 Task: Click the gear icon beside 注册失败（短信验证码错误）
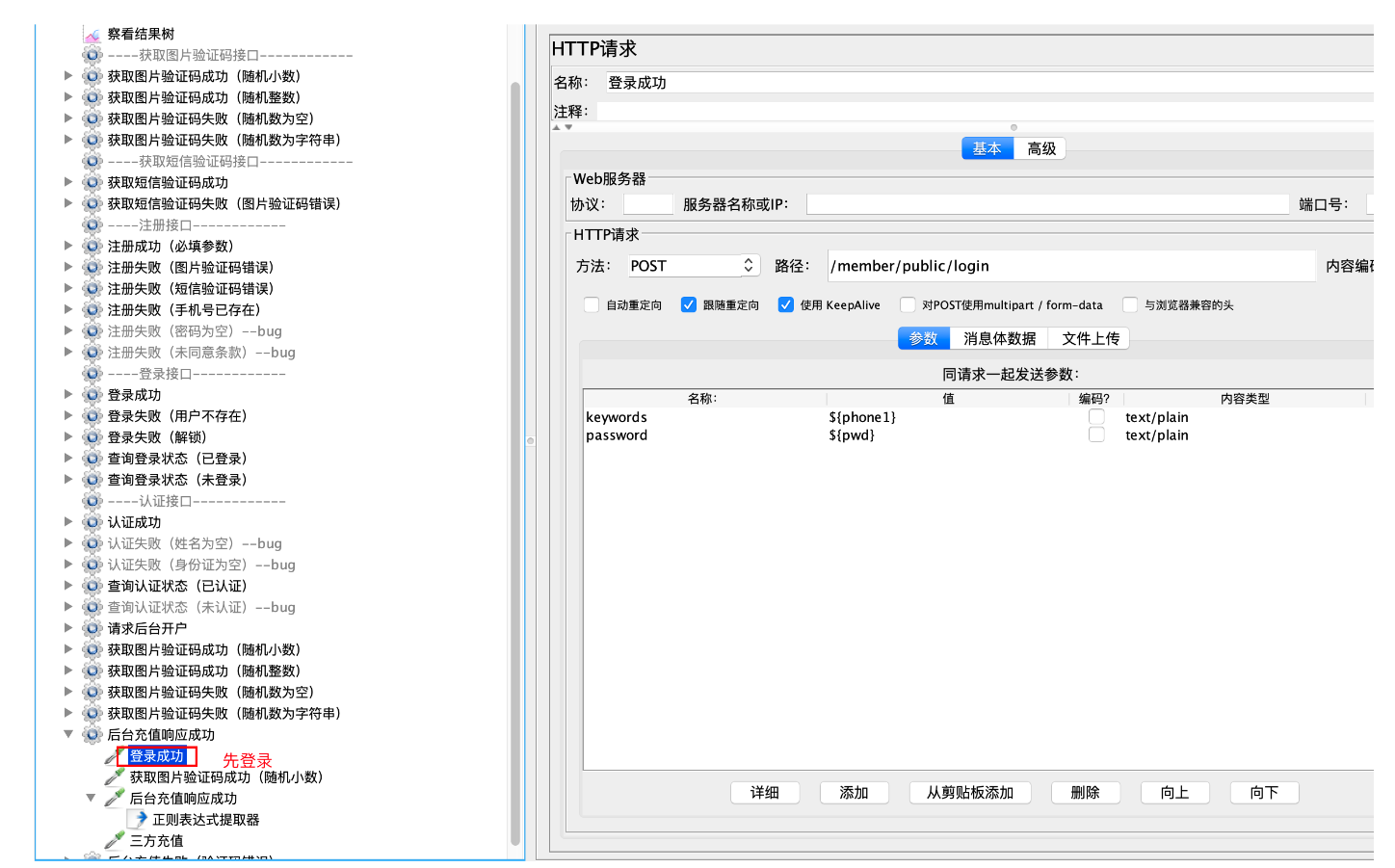click(x=92, y=288)
